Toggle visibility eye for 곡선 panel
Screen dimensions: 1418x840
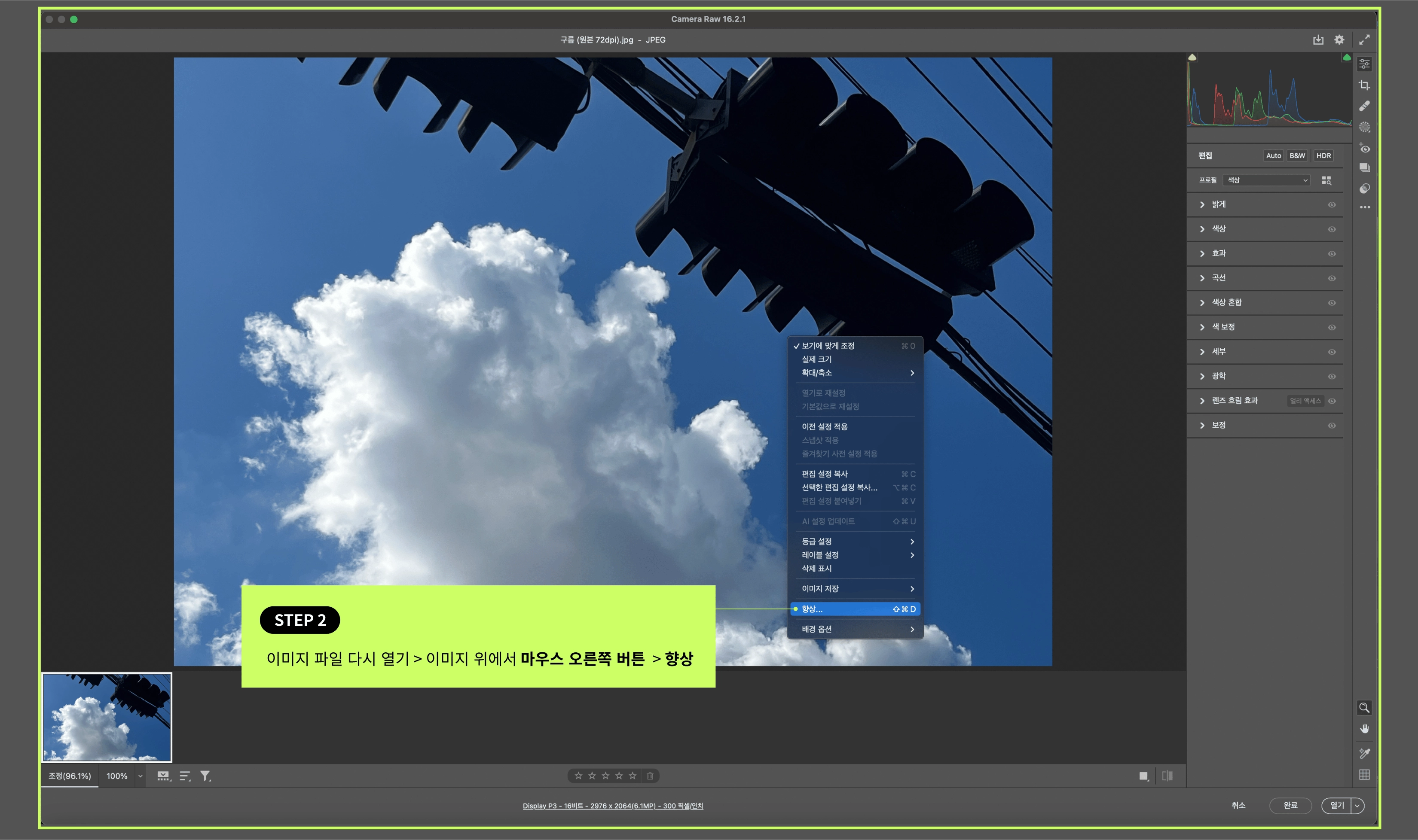pyautogui.click(x=1331, y=278)
